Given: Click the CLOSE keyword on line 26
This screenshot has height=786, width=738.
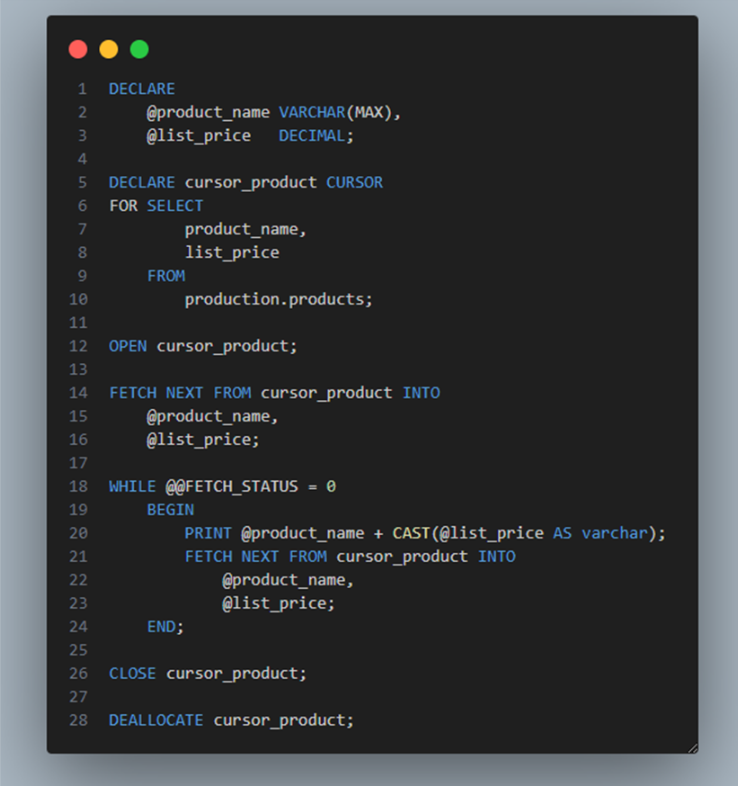Looking at the screenshot, I should (x=132, y=673).
